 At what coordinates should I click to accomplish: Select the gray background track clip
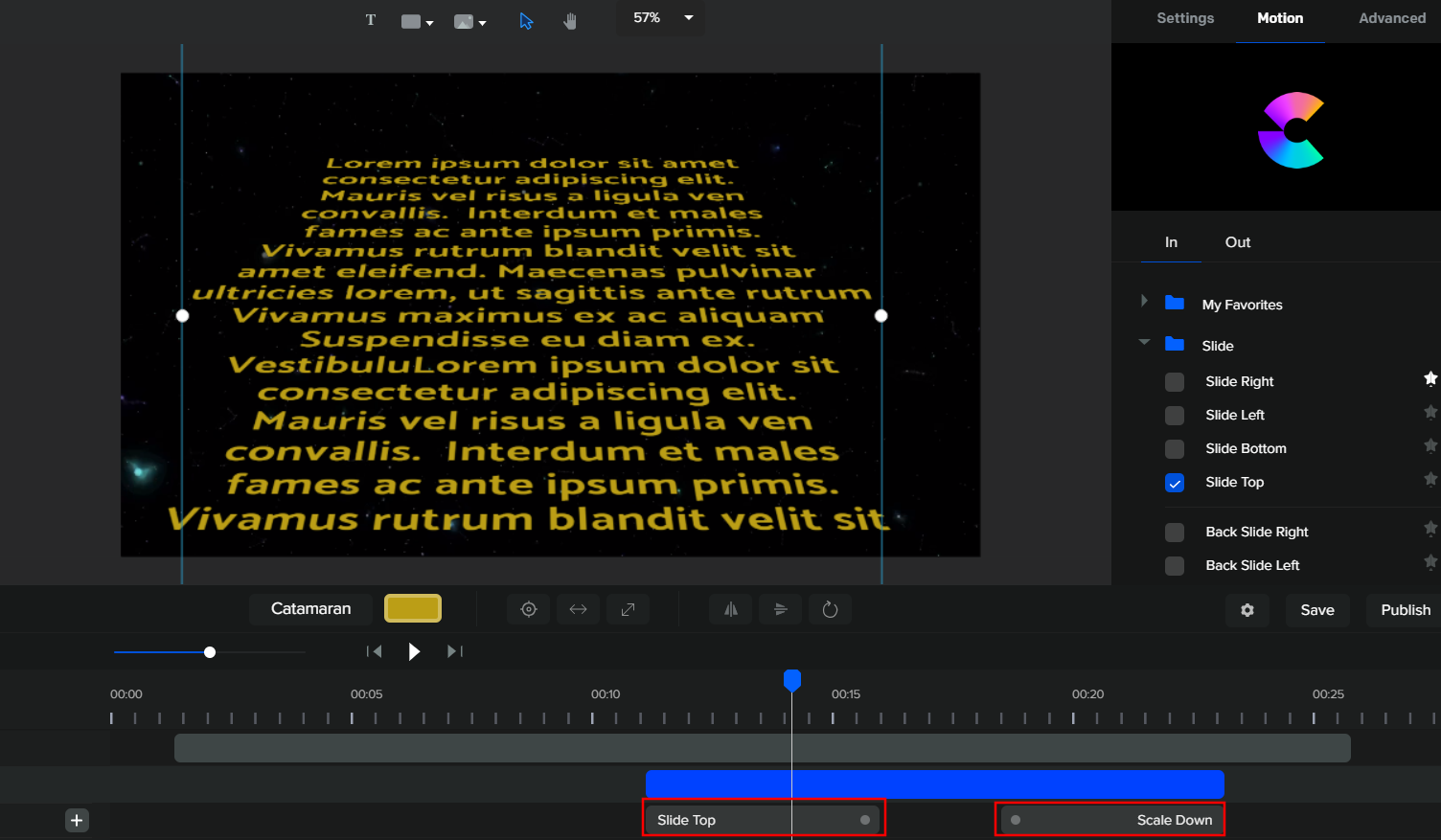pos(763,748)
